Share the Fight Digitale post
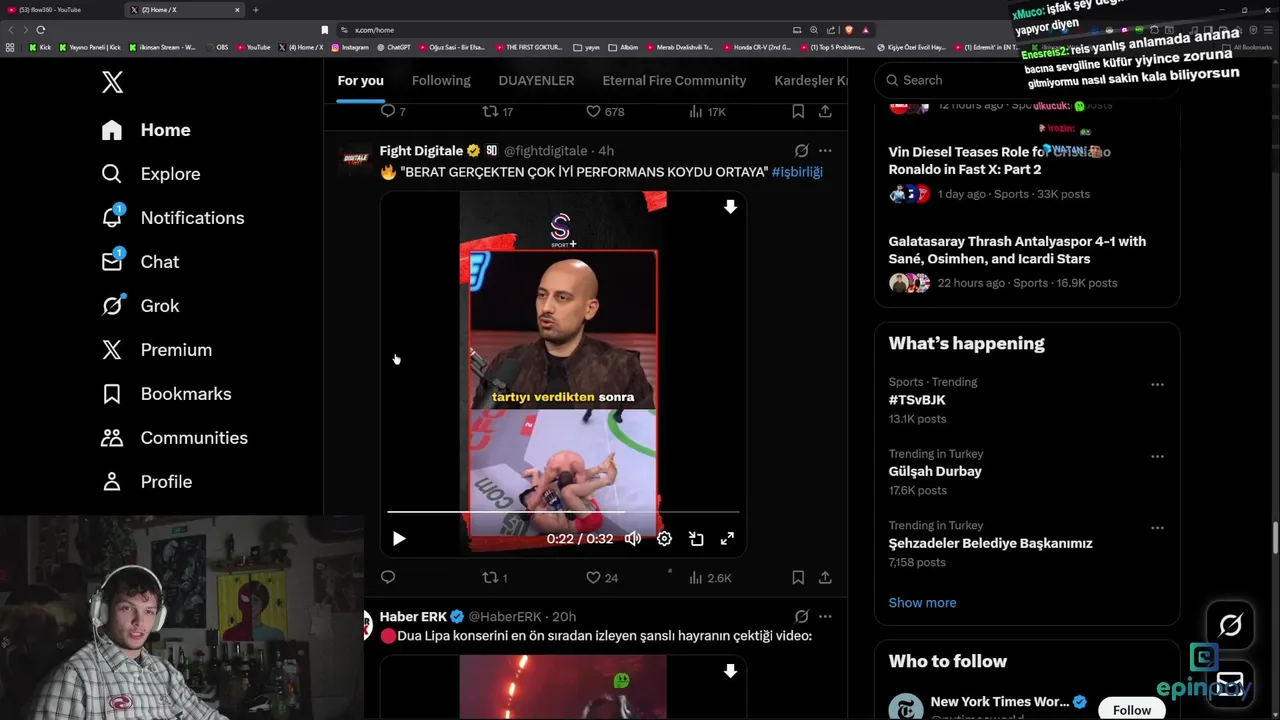The width and height of the screenshot is (1280, 720). coord(825,577)
